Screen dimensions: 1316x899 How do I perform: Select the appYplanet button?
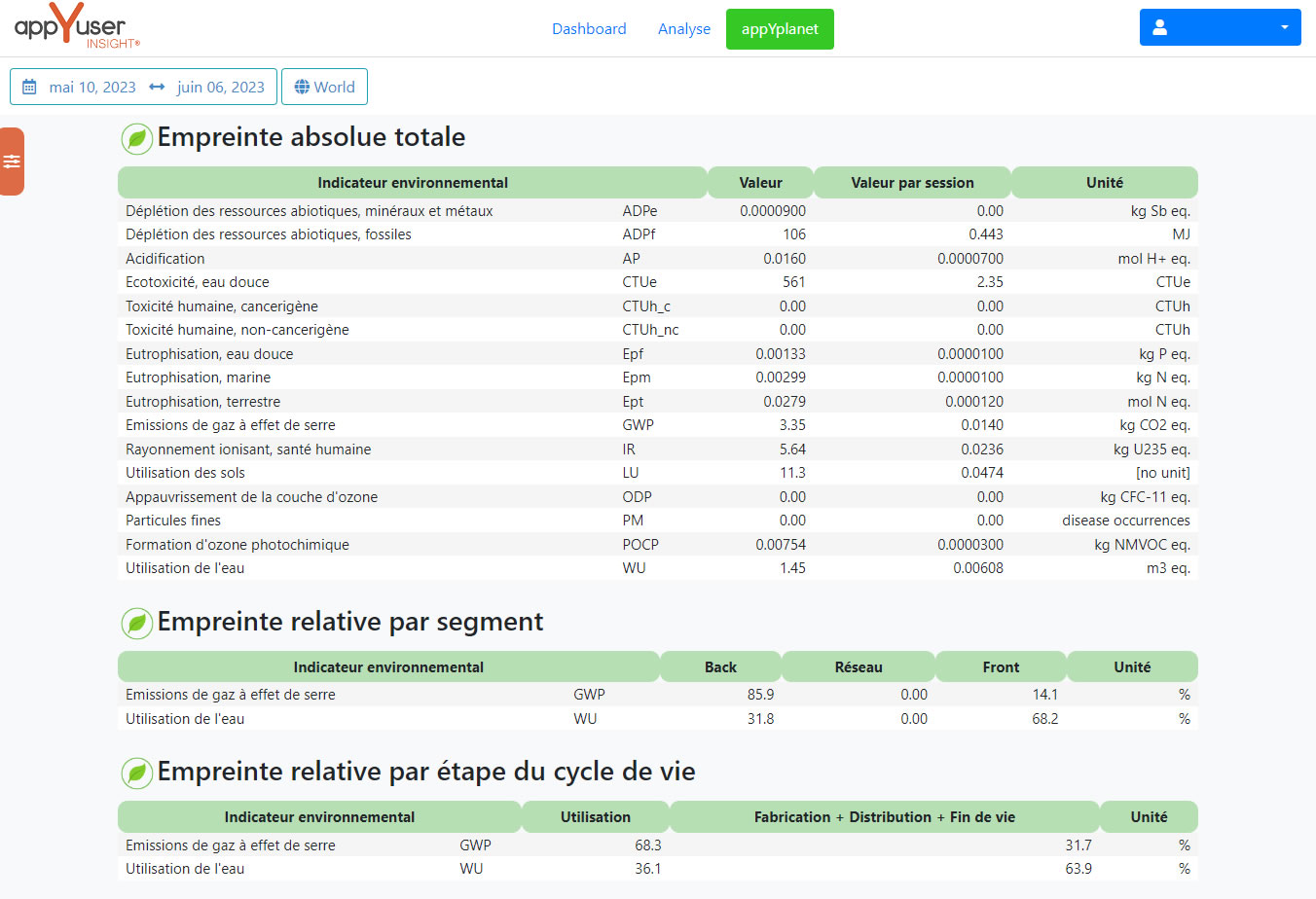tap(780, 29)
